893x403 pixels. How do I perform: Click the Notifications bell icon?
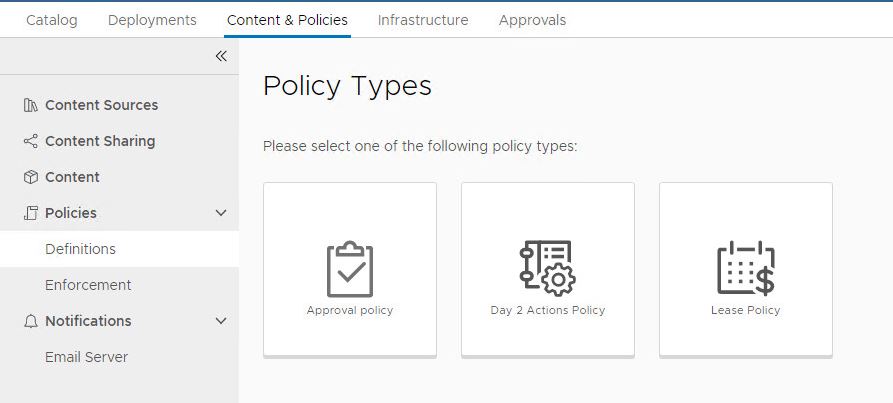30,321
